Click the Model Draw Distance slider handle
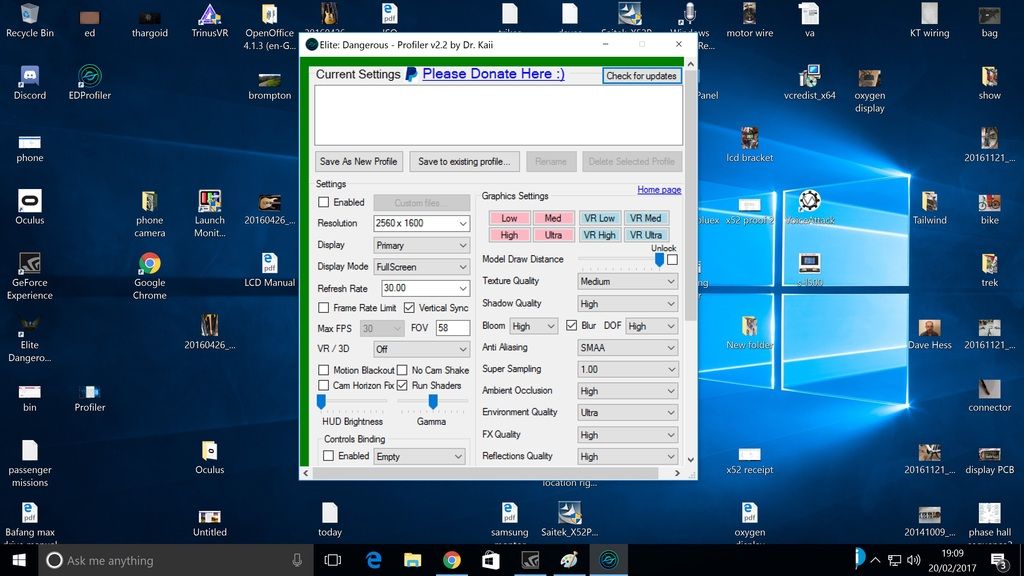The image size is (1024, 576). 660,259
